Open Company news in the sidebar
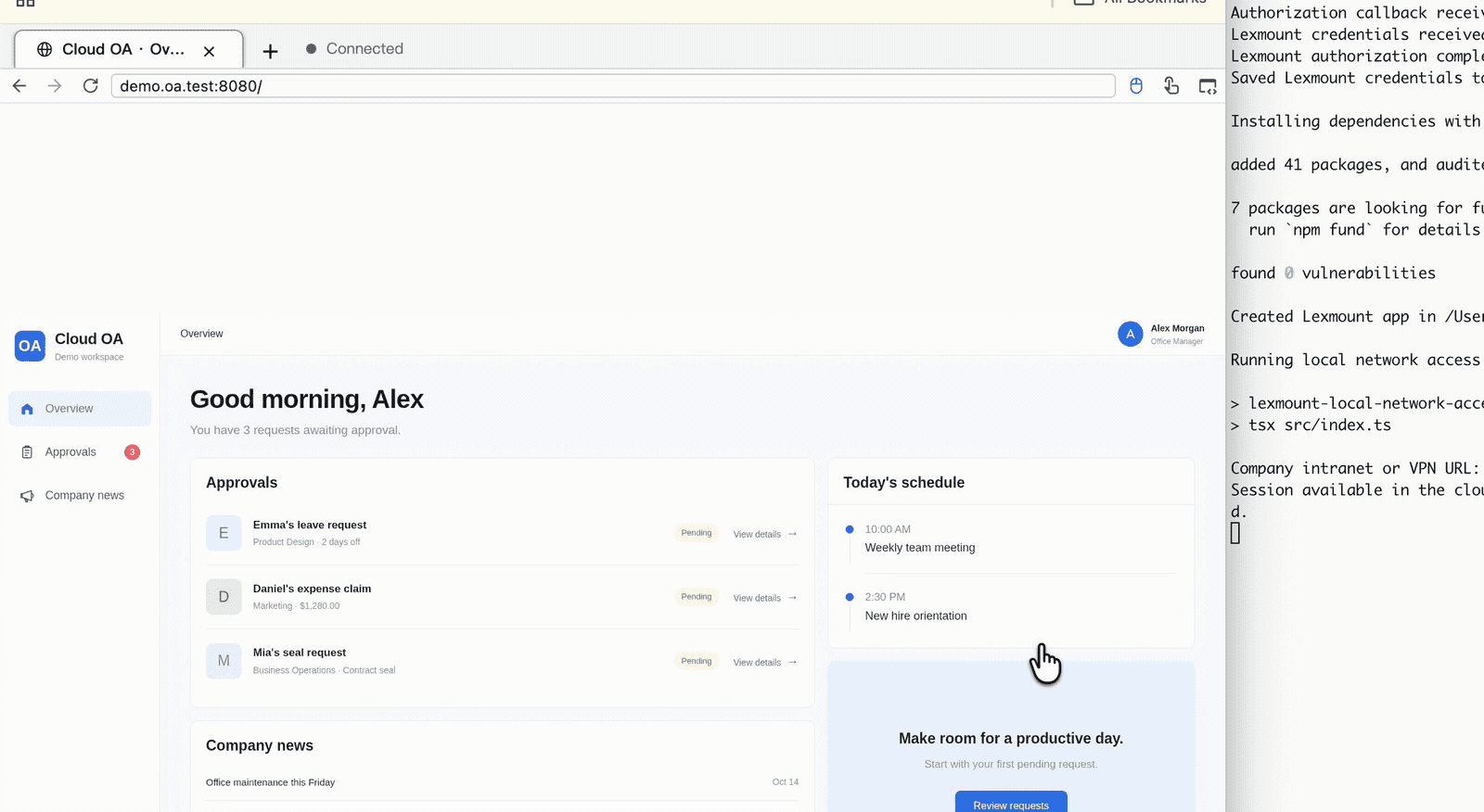 (x=80, y=496)
